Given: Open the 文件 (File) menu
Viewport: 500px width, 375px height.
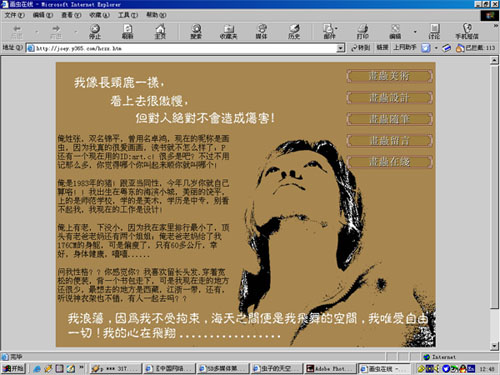Looking at the screenshot, I should tap(15, 15).
